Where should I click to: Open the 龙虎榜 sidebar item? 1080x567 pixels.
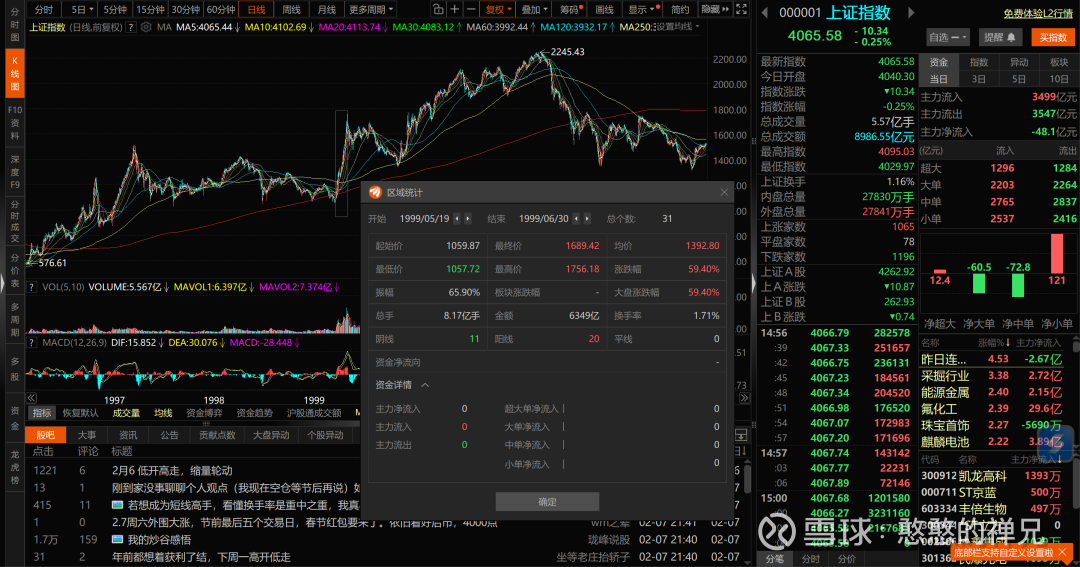click(x=14, y=468)
